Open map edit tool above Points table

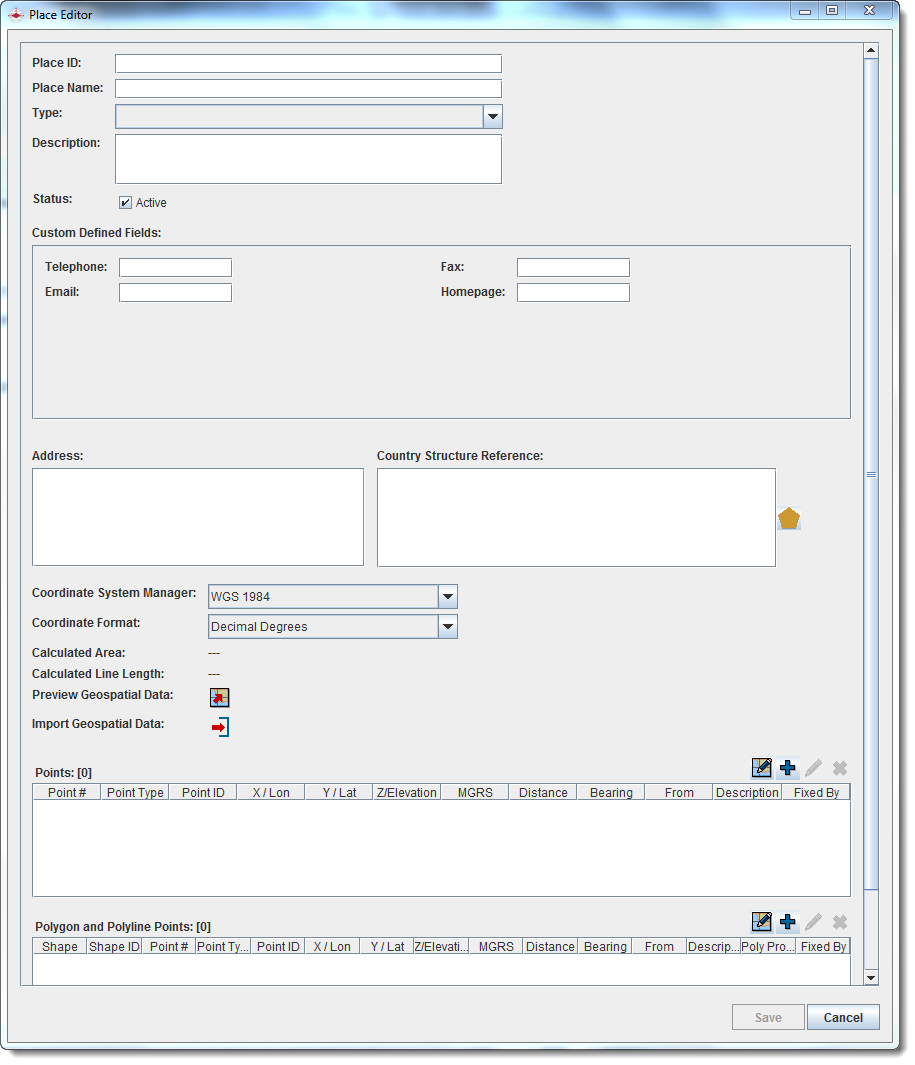pyautogui.click(x=762, y=768)
